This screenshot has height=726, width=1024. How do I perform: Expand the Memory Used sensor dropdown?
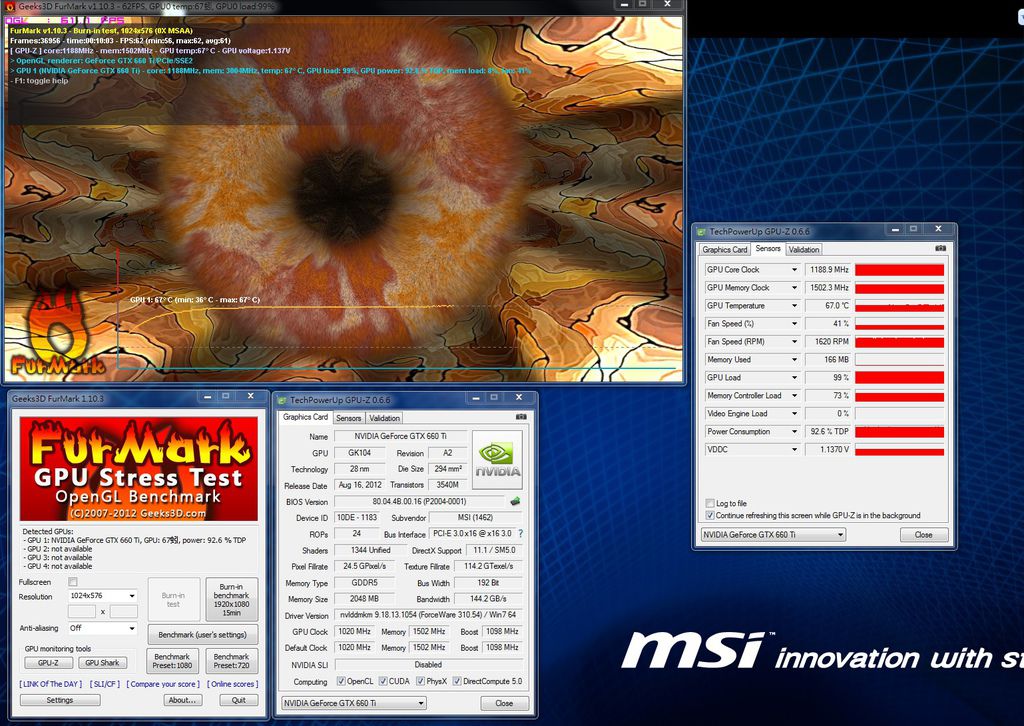pyautogui.click(x=794, y=360)
